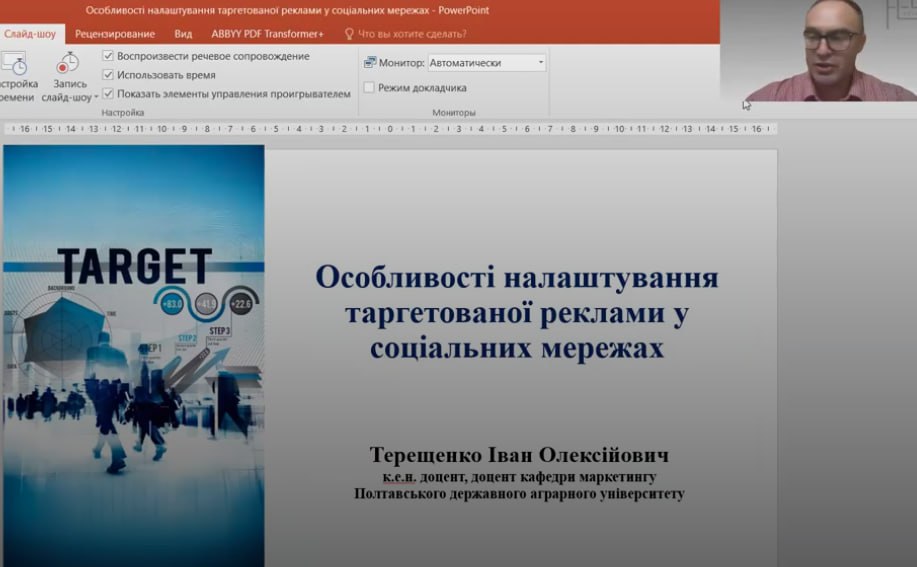Click the 'Что вы хотите сделать?' search field

tap(412, 33)
